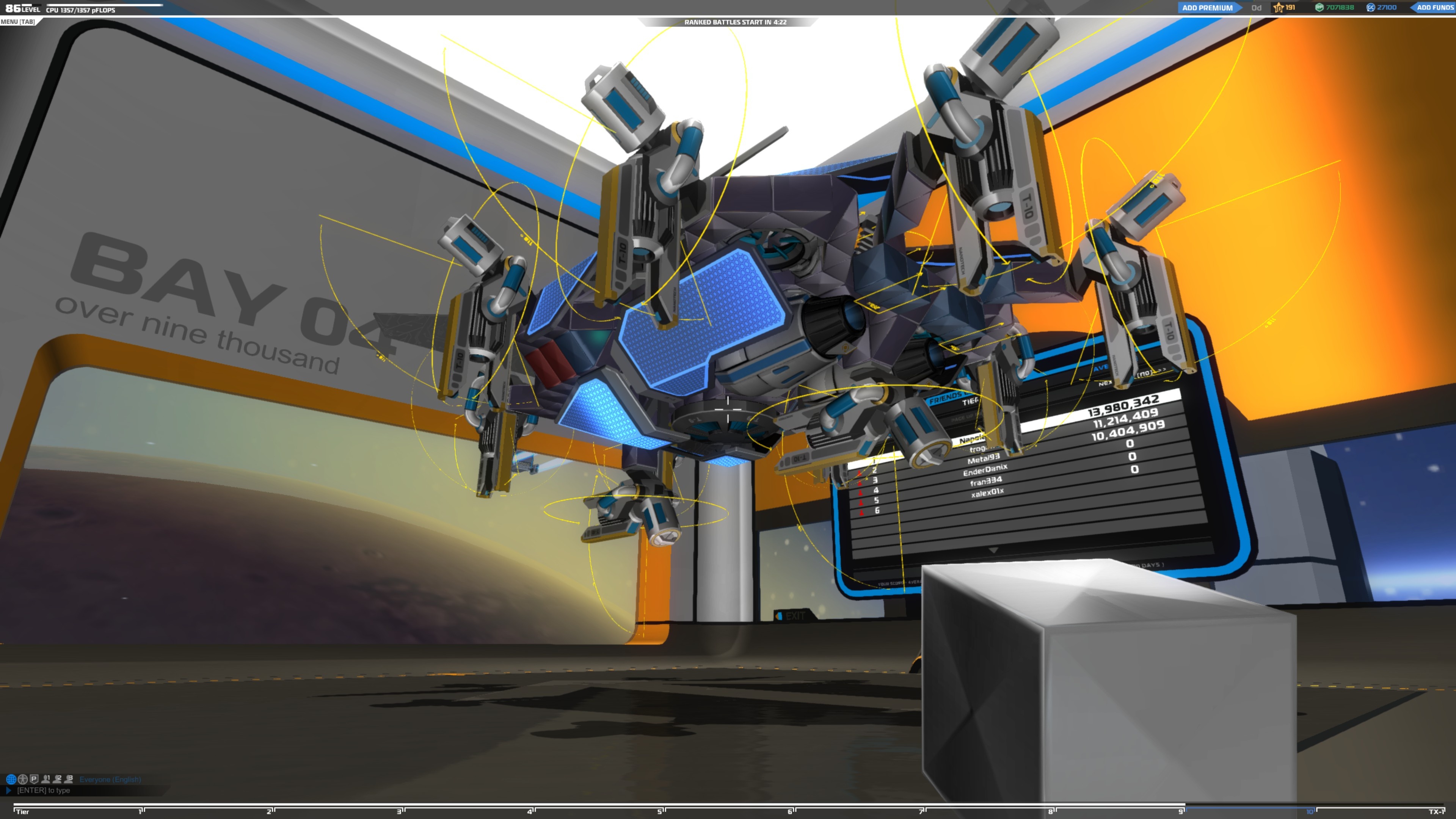Open the Everyone (English) channel selector
The height and width of the screenshot is (819, 1456).
110,780
